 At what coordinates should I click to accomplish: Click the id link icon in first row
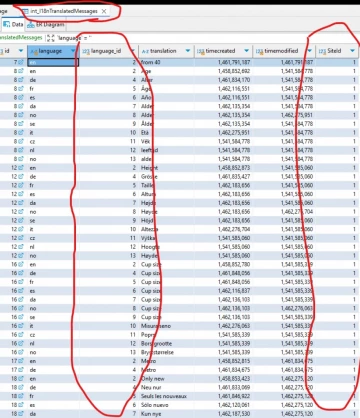21,62
